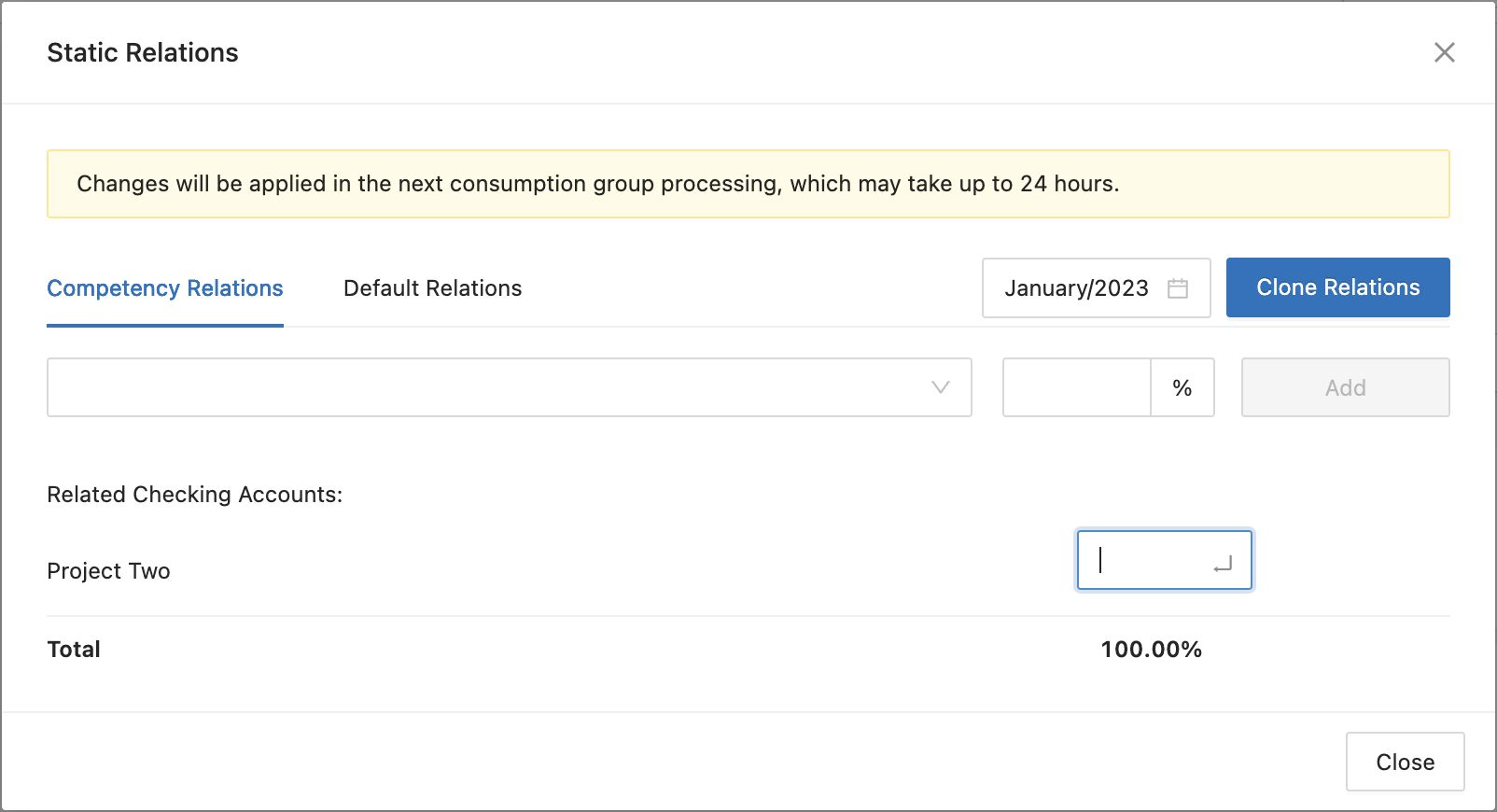Select the Competency Relations tab
The width and height of the screenshot is (1497, 812).
click(x=165, y=288)
